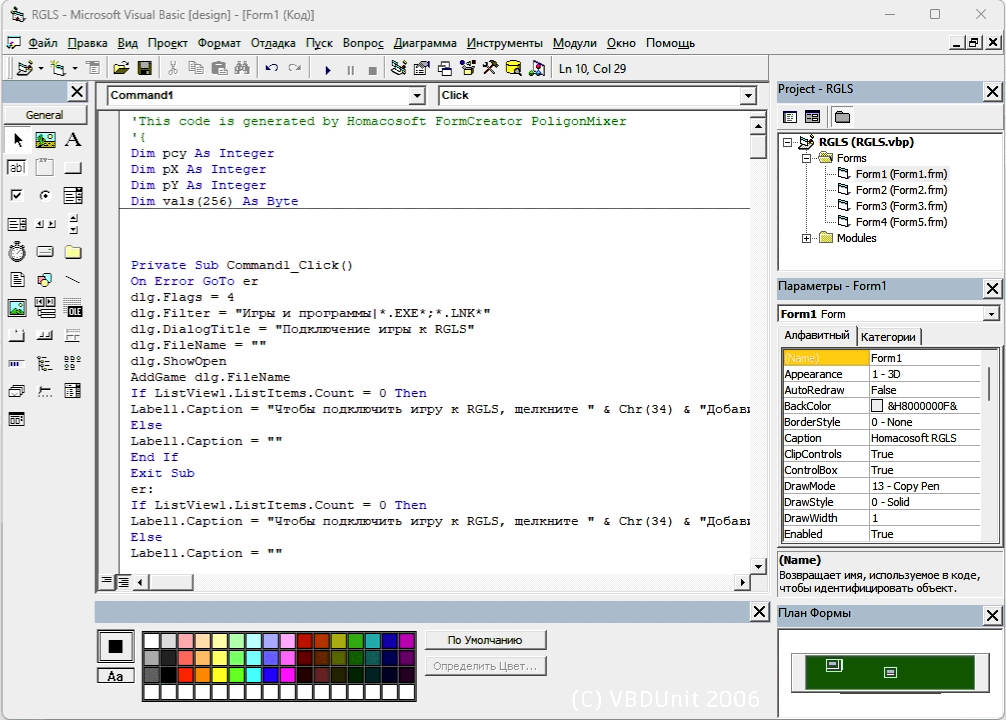Click the По Умолчанию button

(485, 640)
